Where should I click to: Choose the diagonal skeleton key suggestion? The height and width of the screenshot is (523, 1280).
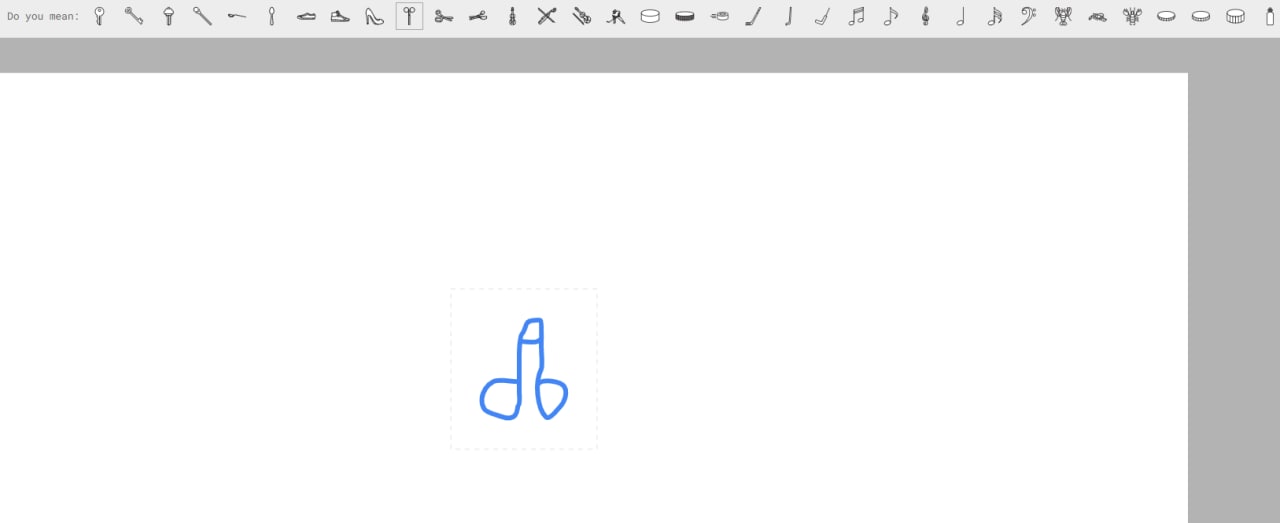pyautogui.click(x=134, y=16)
